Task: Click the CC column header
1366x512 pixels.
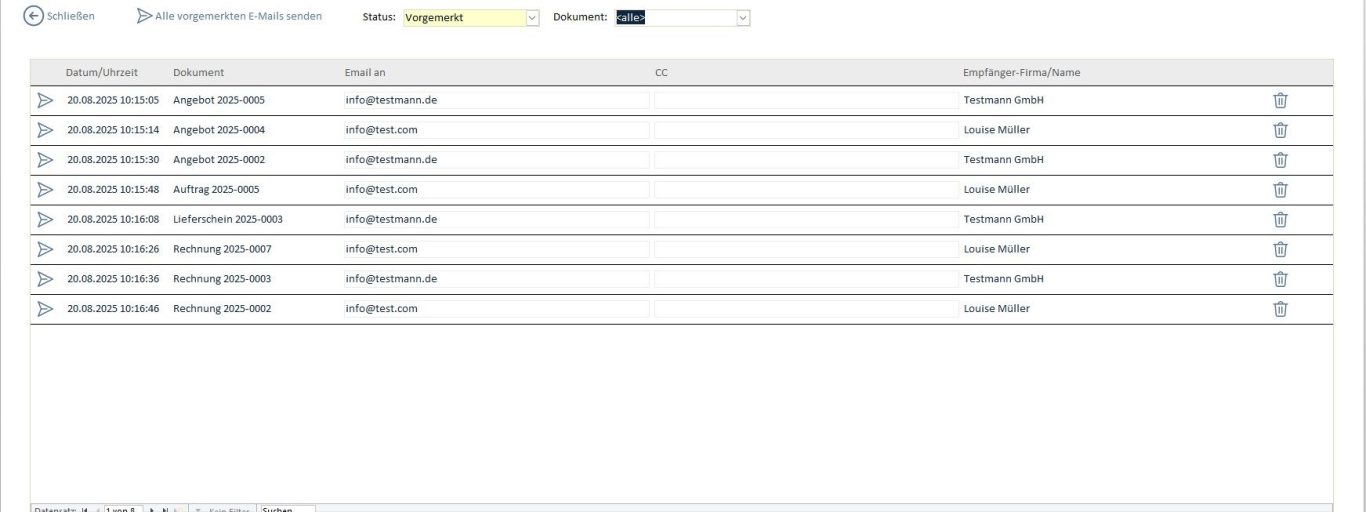Action: click(x=661, y=73)
